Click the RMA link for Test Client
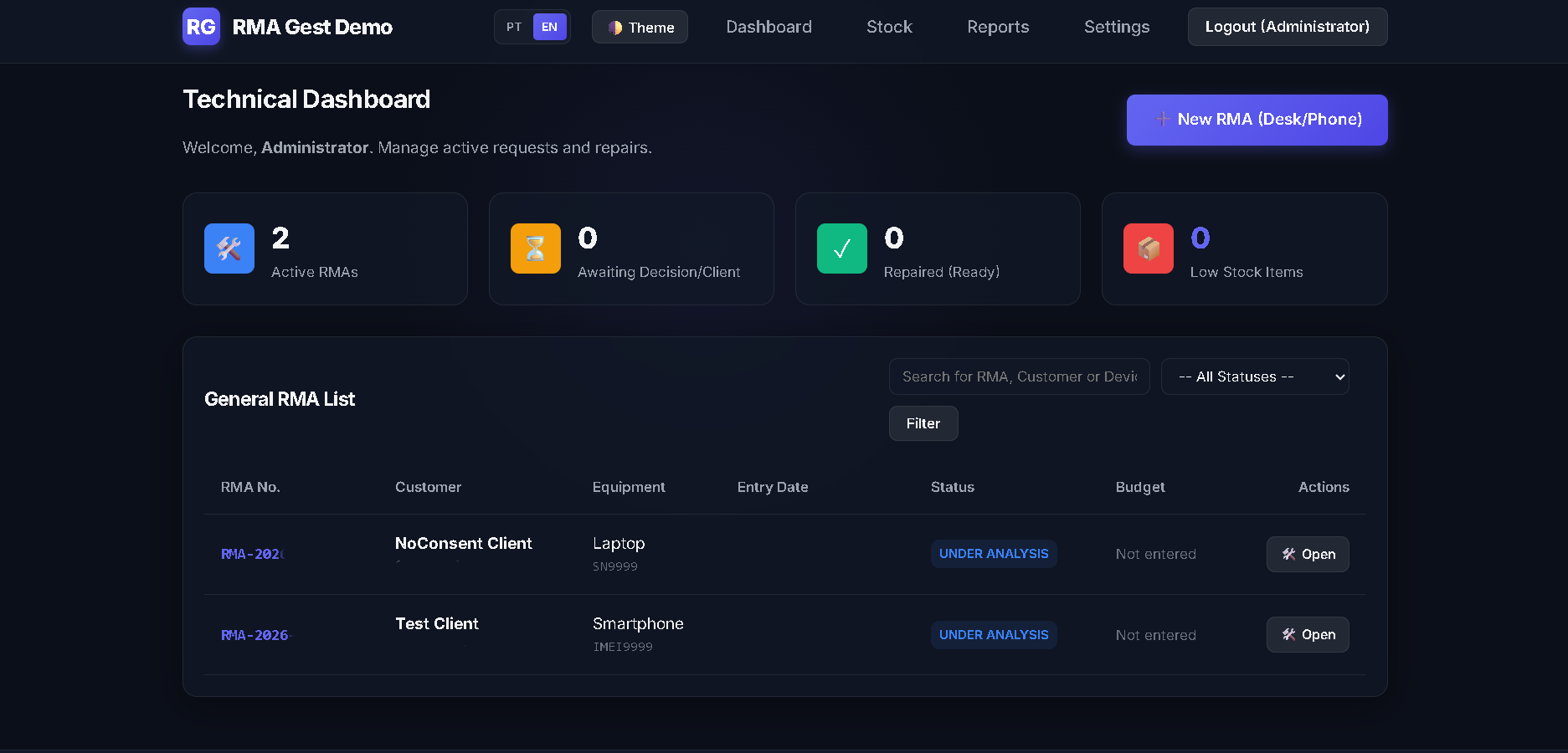This screenshot has width=1568, height=753. 254,635
